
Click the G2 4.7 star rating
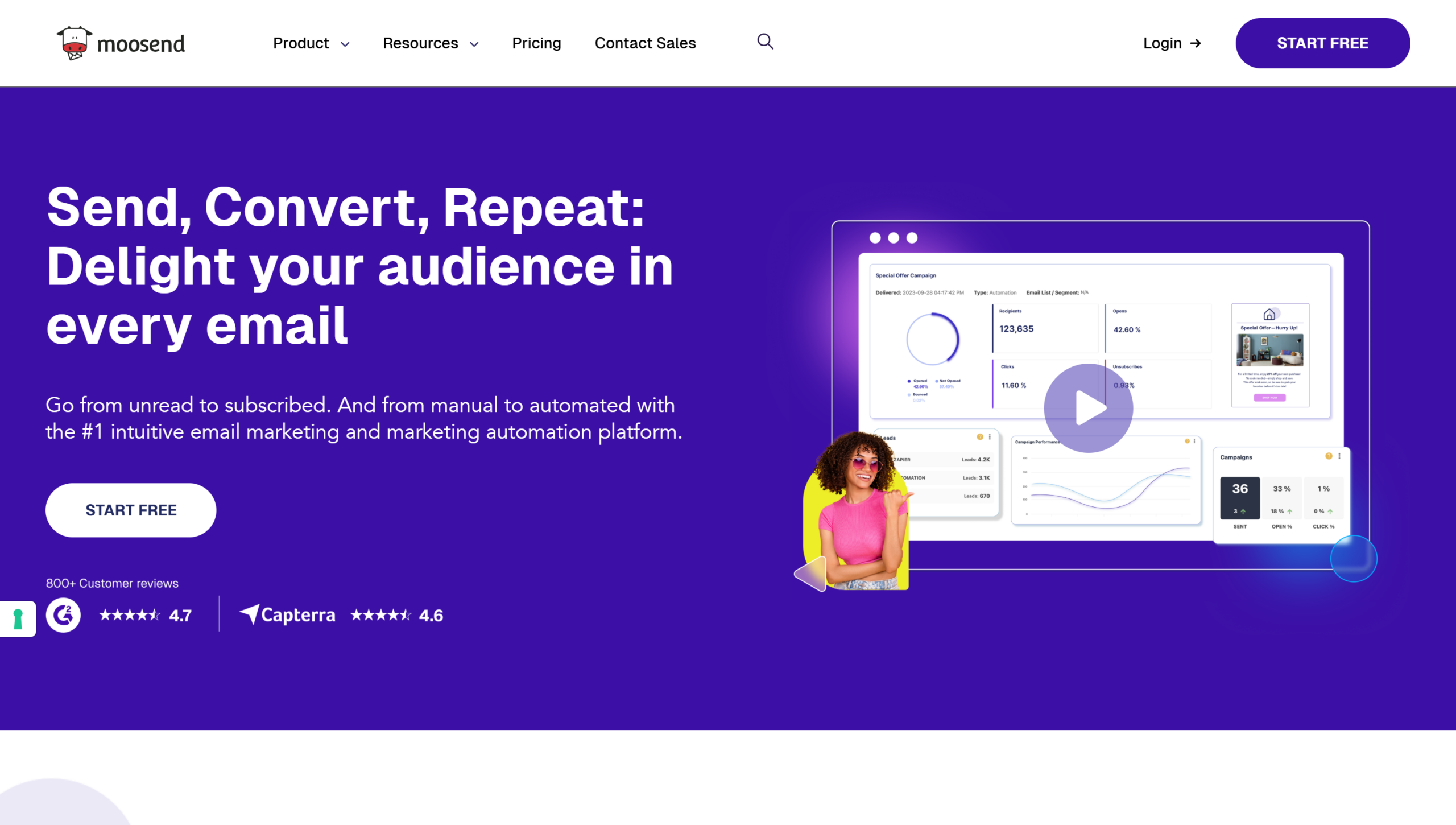pyautogui.click(x=145, y=615)
